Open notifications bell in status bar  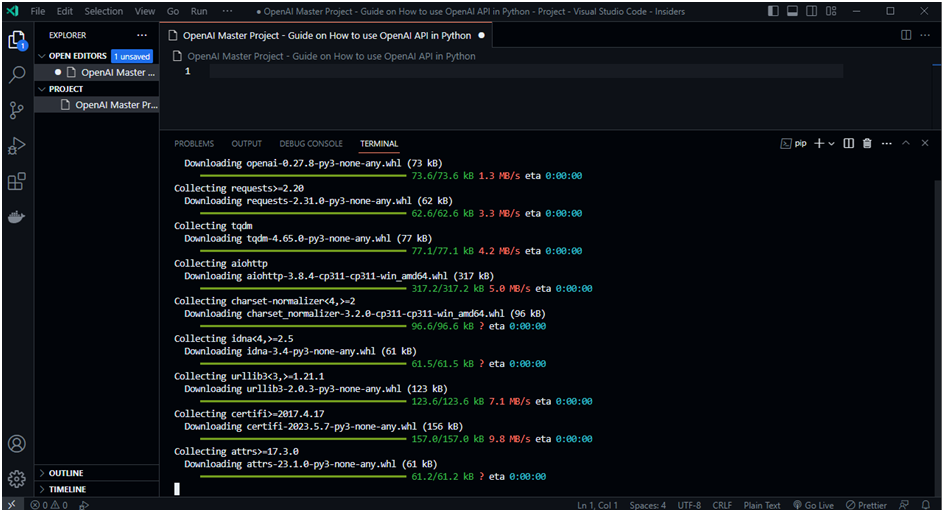[926, 505]
